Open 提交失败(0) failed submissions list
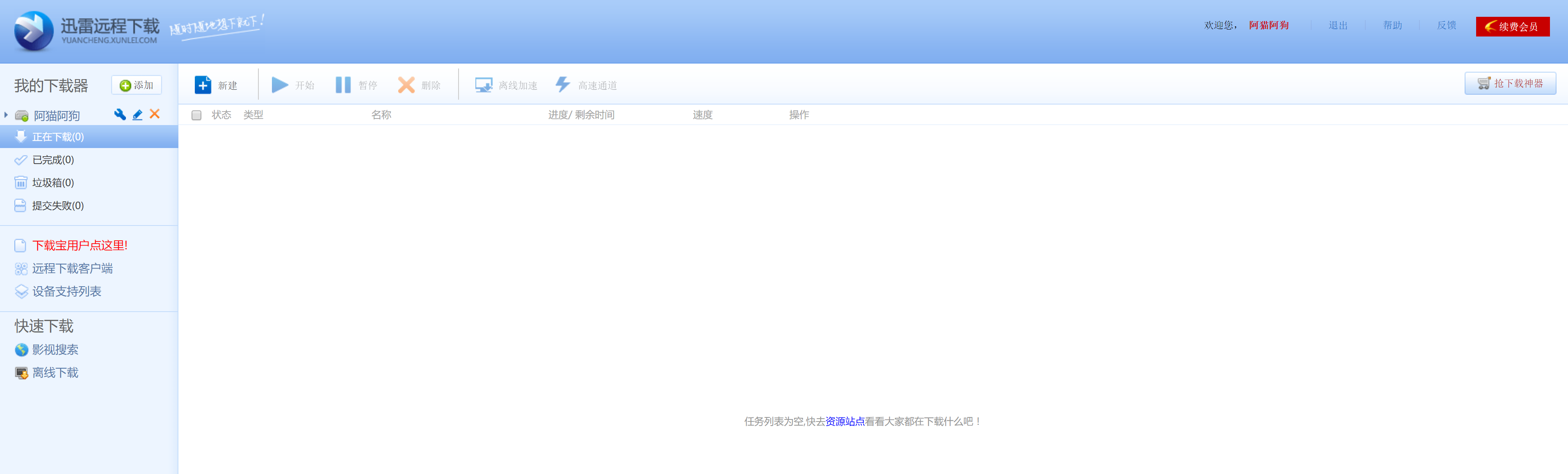1568x474 pixels. 58,206
